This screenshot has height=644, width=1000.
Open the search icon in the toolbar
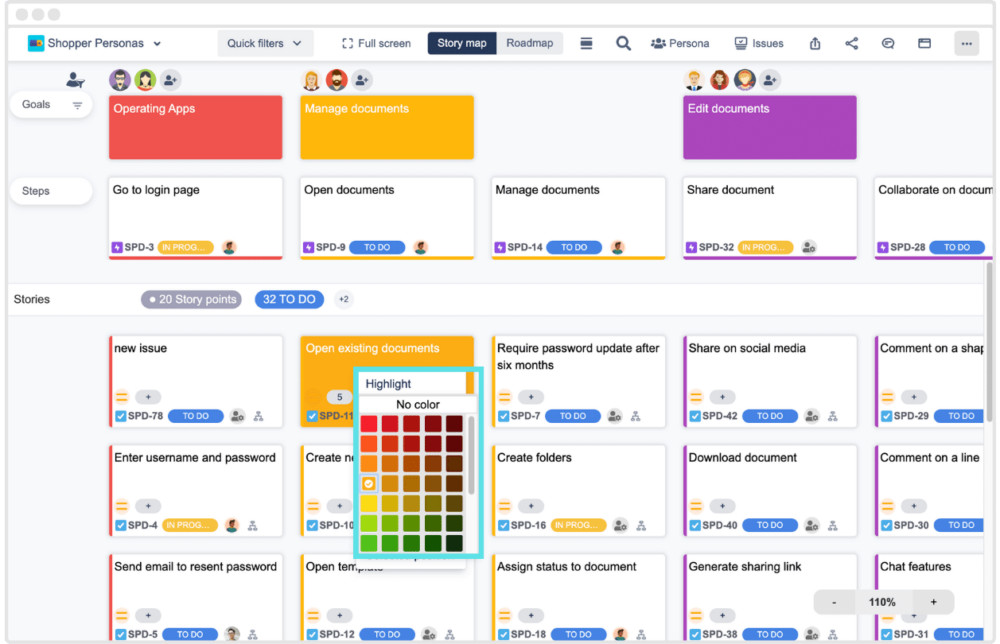point(623,43)
